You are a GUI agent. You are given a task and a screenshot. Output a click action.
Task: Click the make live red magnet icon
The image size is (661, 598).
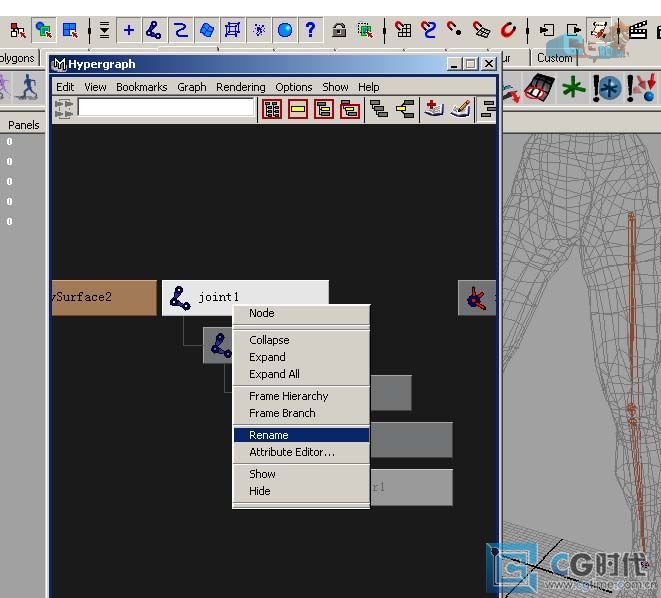pyautogui.click(x=508, y=30)
